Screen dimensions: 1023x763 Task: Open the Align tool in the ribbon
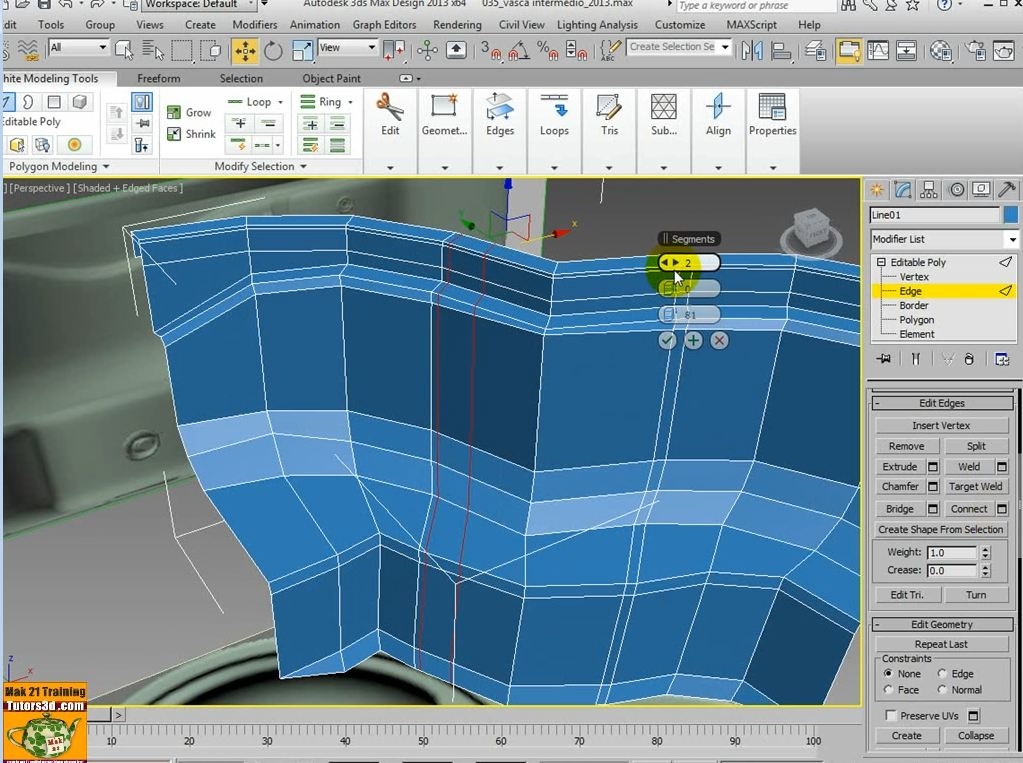[x=717, y=118]
